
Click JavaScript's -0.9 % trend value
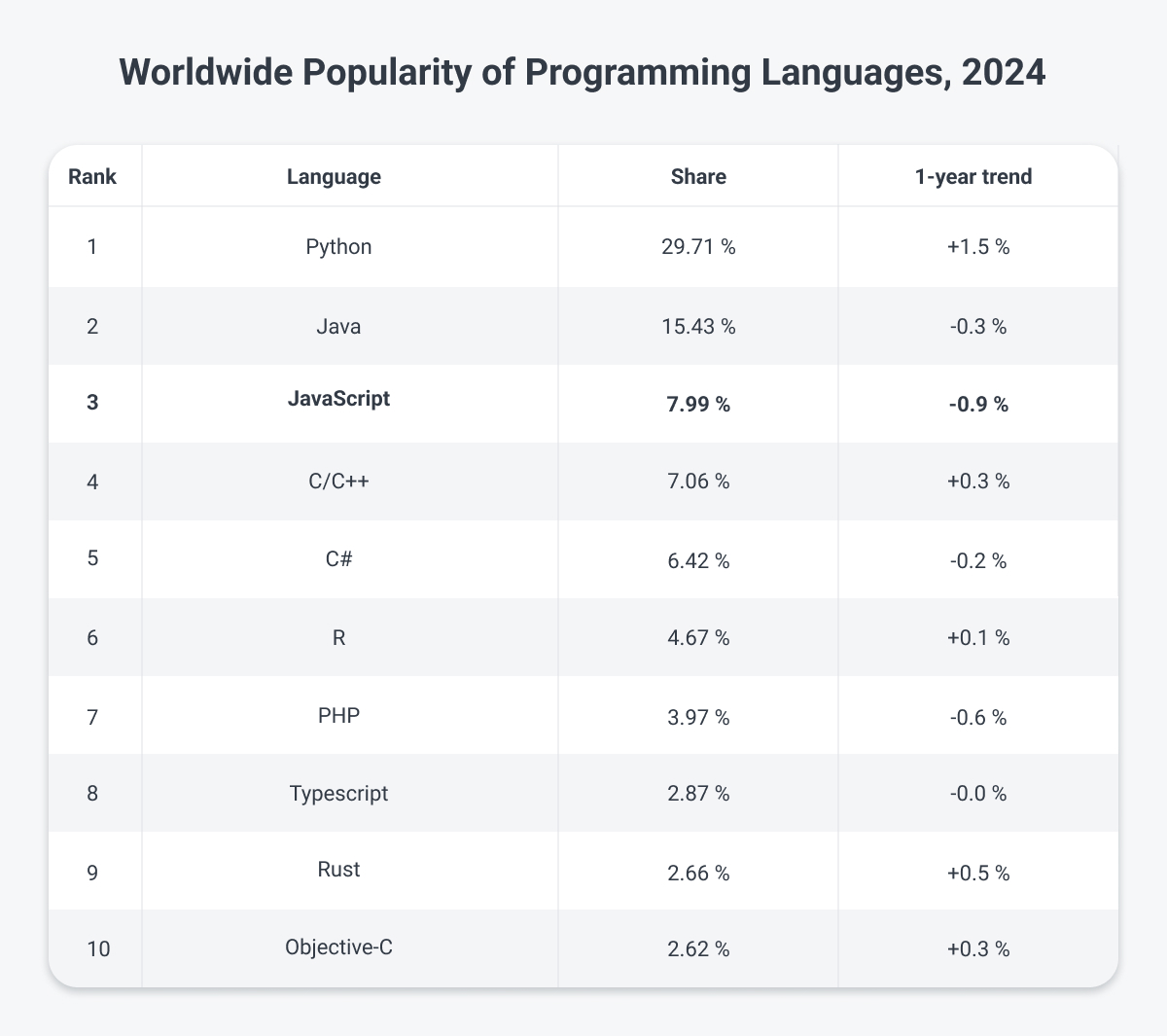point(977,405)
